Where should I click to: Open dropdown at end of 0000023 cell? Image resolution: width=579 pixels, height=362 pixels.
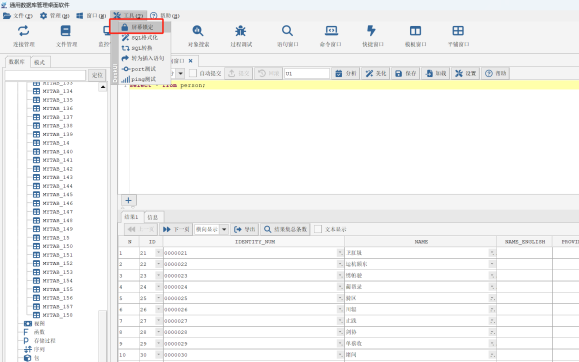click(x=340, y=275)
